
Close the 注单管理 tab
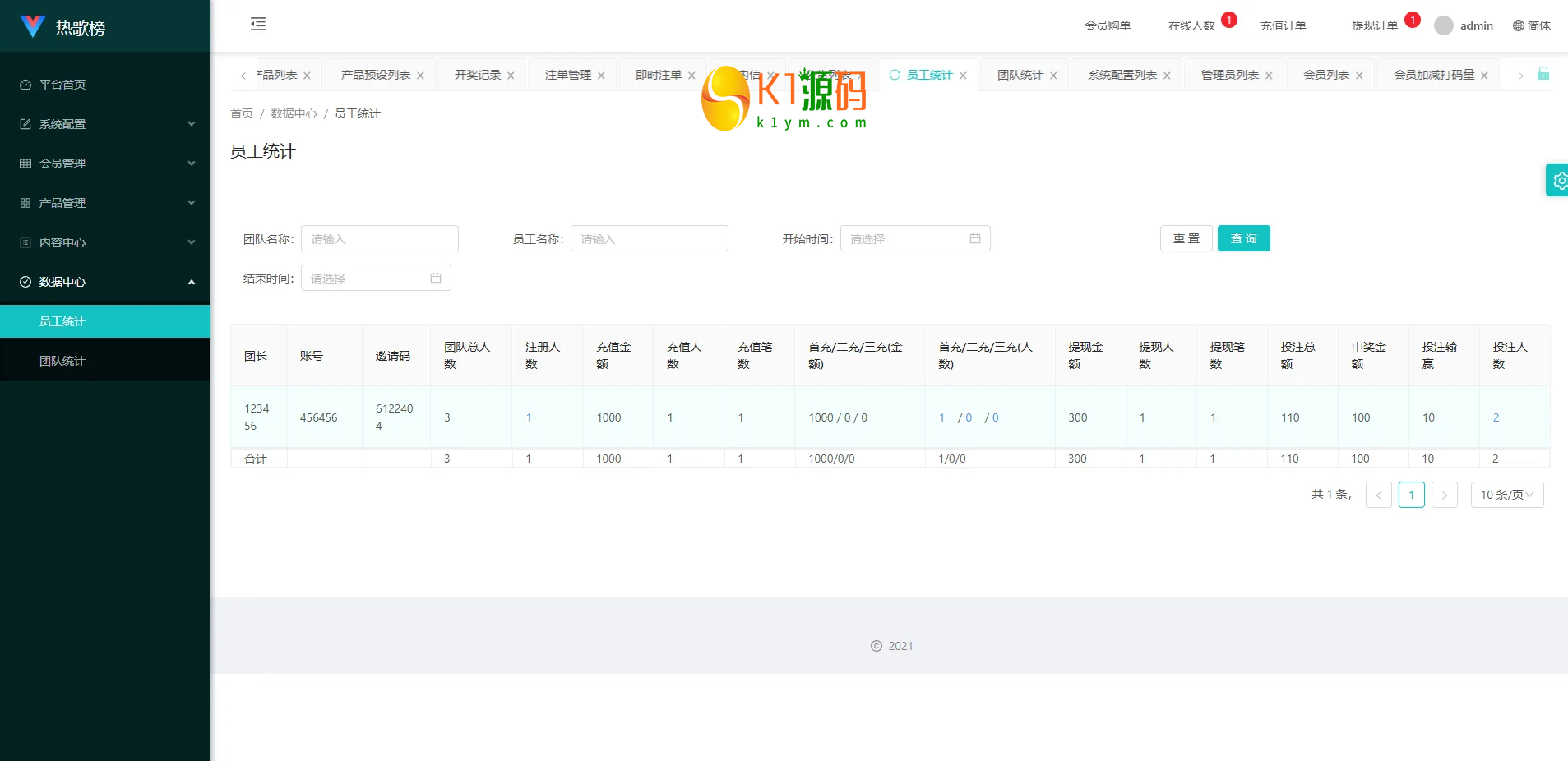(x=601, y=76)
